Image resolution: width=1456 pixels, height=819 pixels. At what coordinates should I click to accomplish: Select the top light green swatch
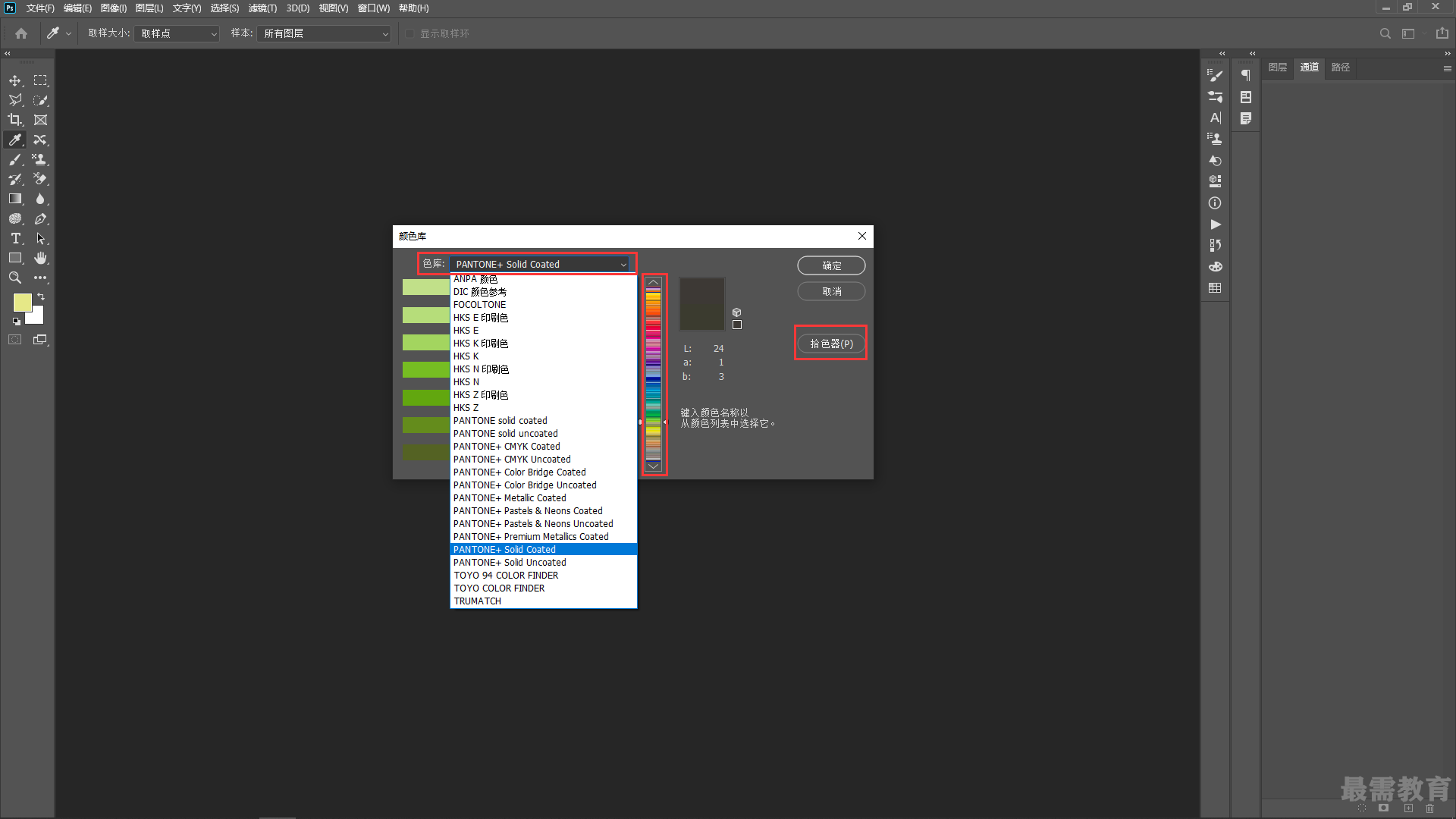tap(426, 287)
